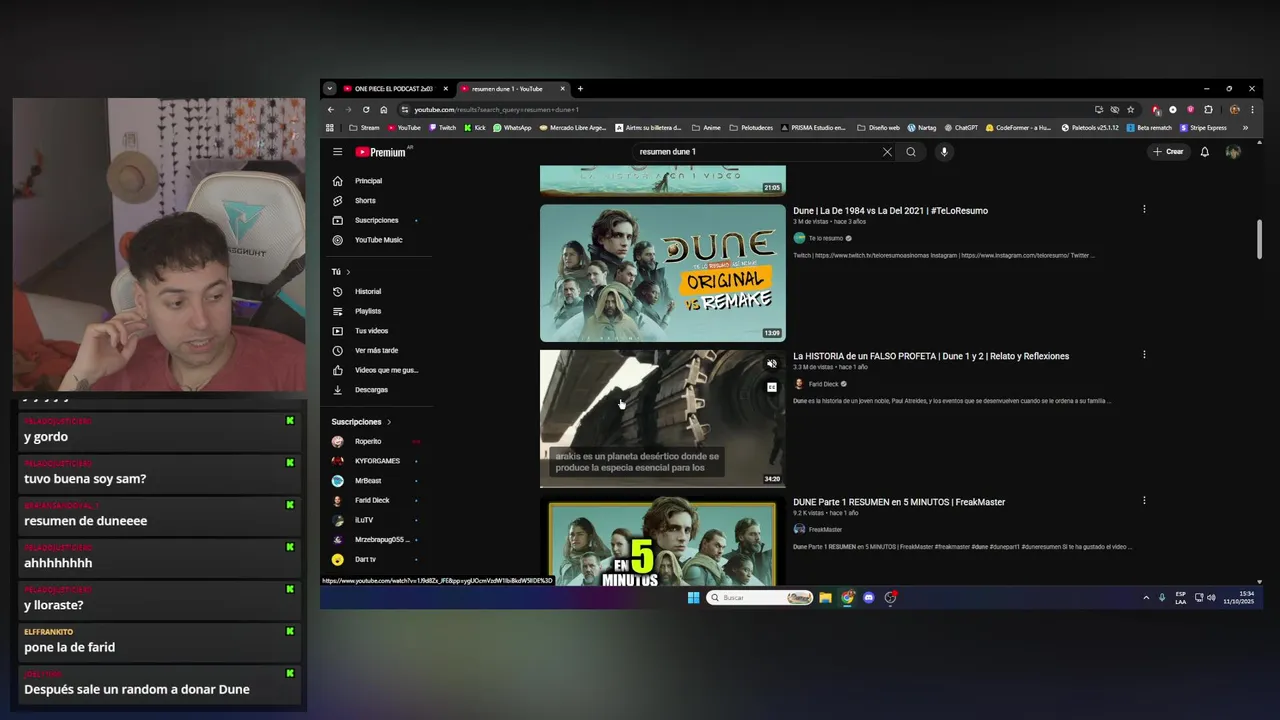Viewport: 1280px width, 720px height.
Task: Open the Stripe Express bookmark
Action: click(x=1203, y=128)
